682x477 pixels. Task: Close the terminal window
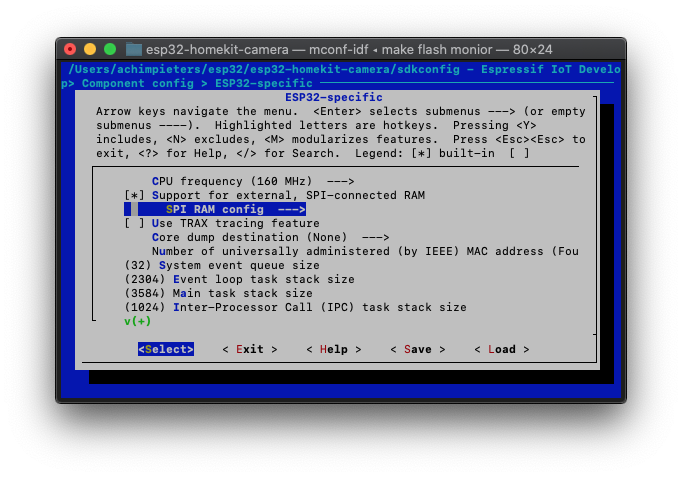click(70, 49)
